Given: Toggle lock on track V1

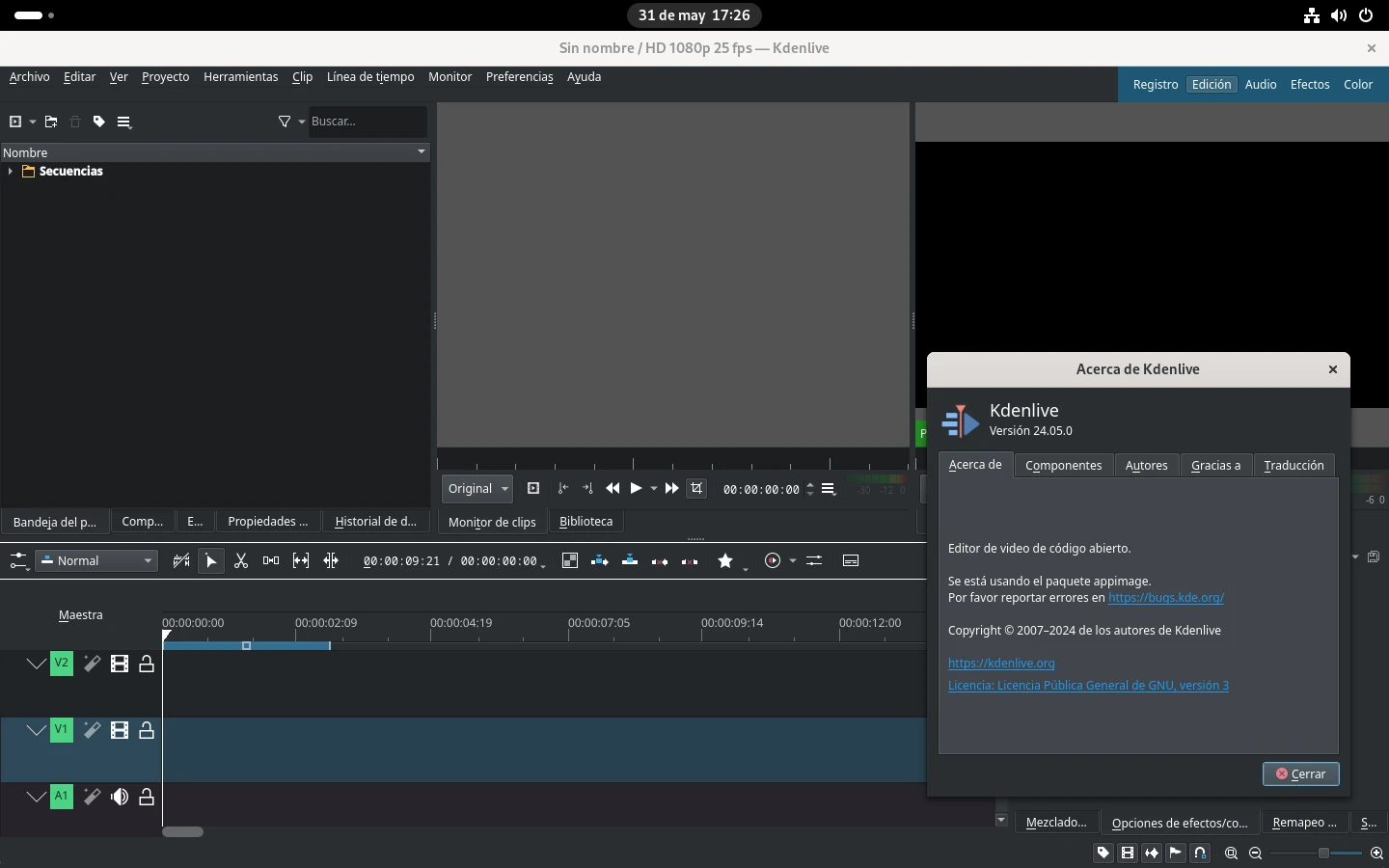Looking at the screenshot, I should 147,730.
